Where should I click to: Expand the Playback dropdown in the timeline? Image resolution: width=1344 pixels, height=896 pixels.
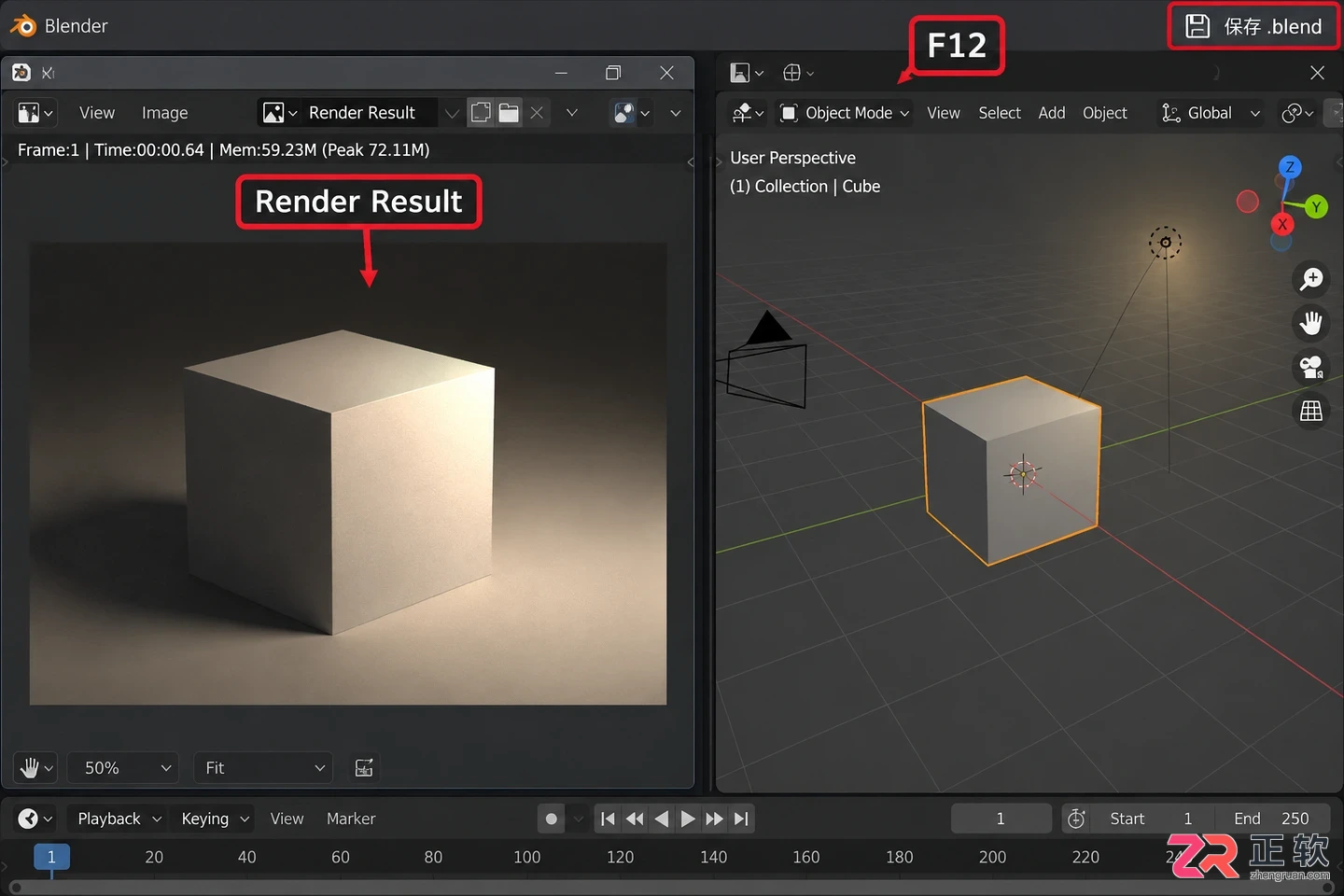(x=119, y=819)
